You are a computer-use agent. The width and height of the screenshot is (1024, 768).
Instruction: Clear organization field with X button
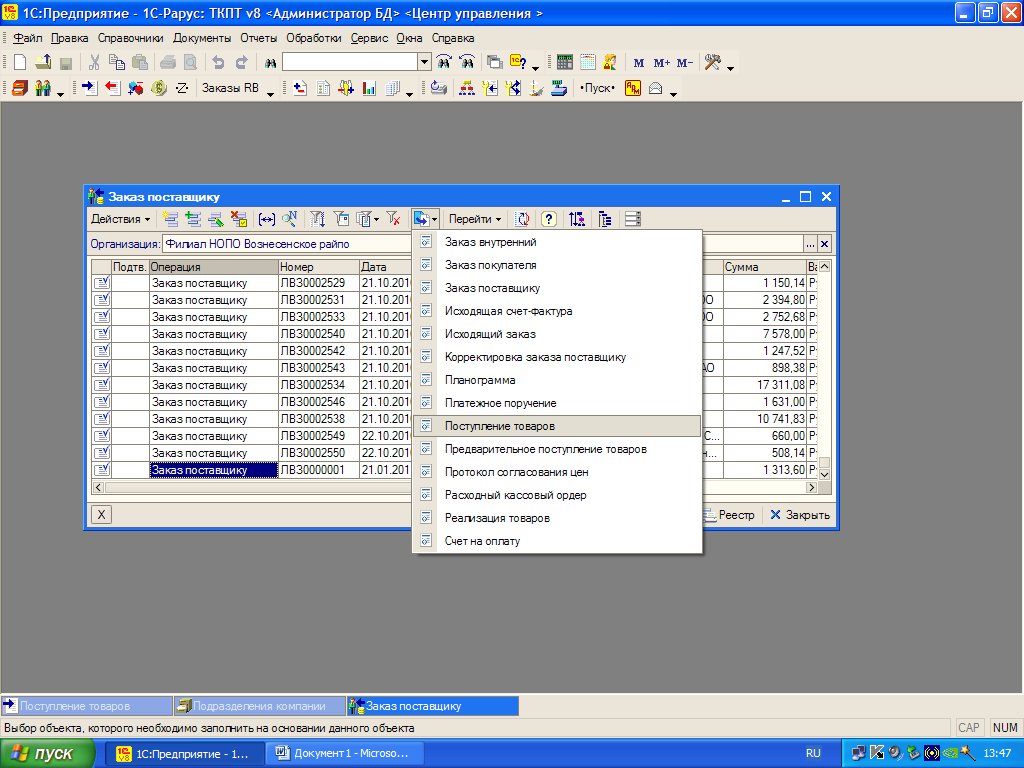click(x=824, y=244)
